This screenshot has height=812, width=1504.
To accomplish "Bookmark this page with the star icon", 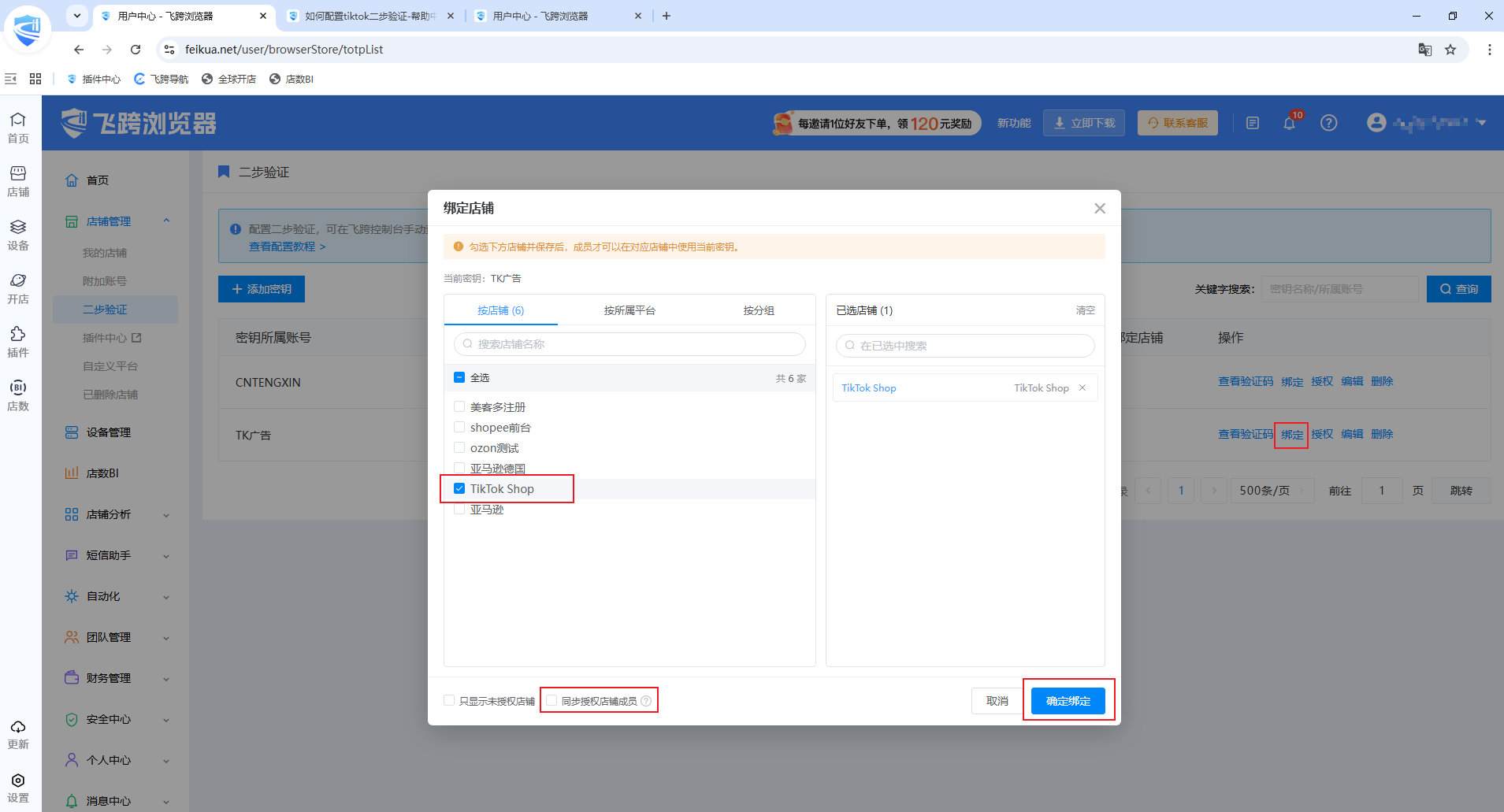I will click(1450, 50).
